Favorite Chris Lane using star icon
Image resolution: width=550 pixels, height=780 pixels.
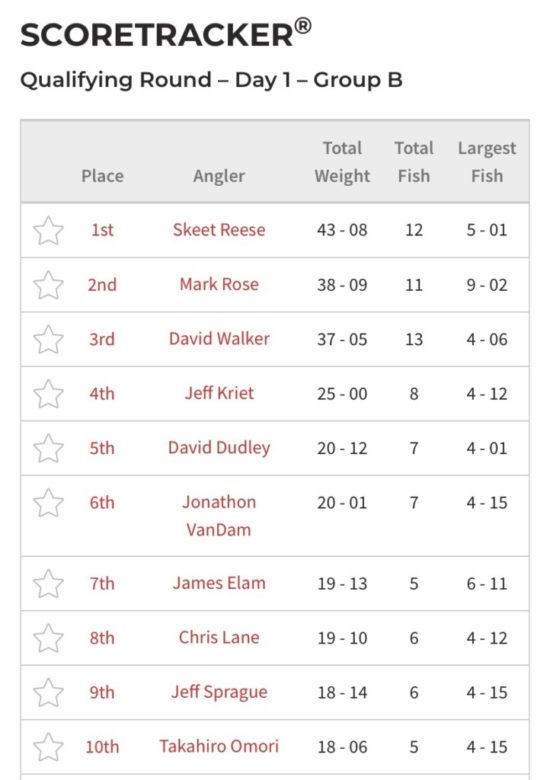pos(48,638)
